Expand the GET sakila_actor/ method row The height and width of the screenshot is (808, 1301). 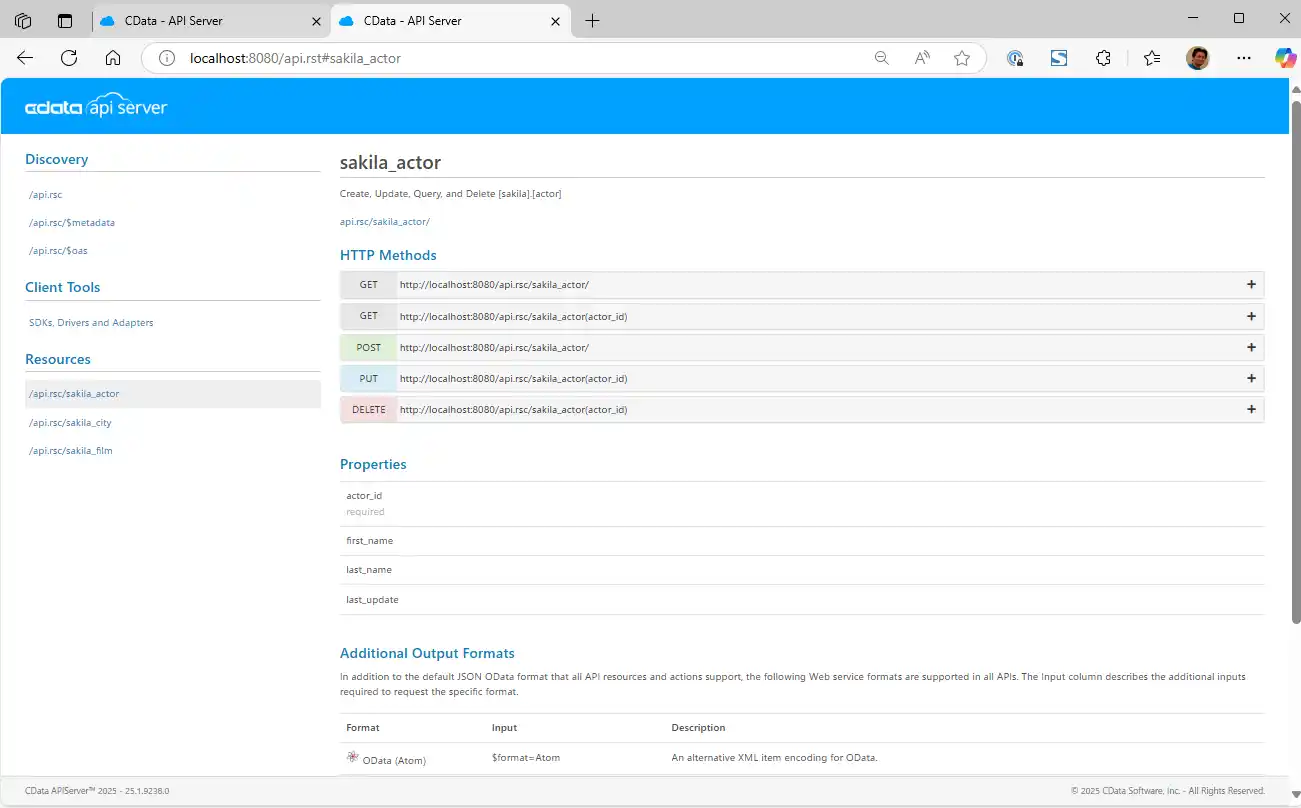1250,285
